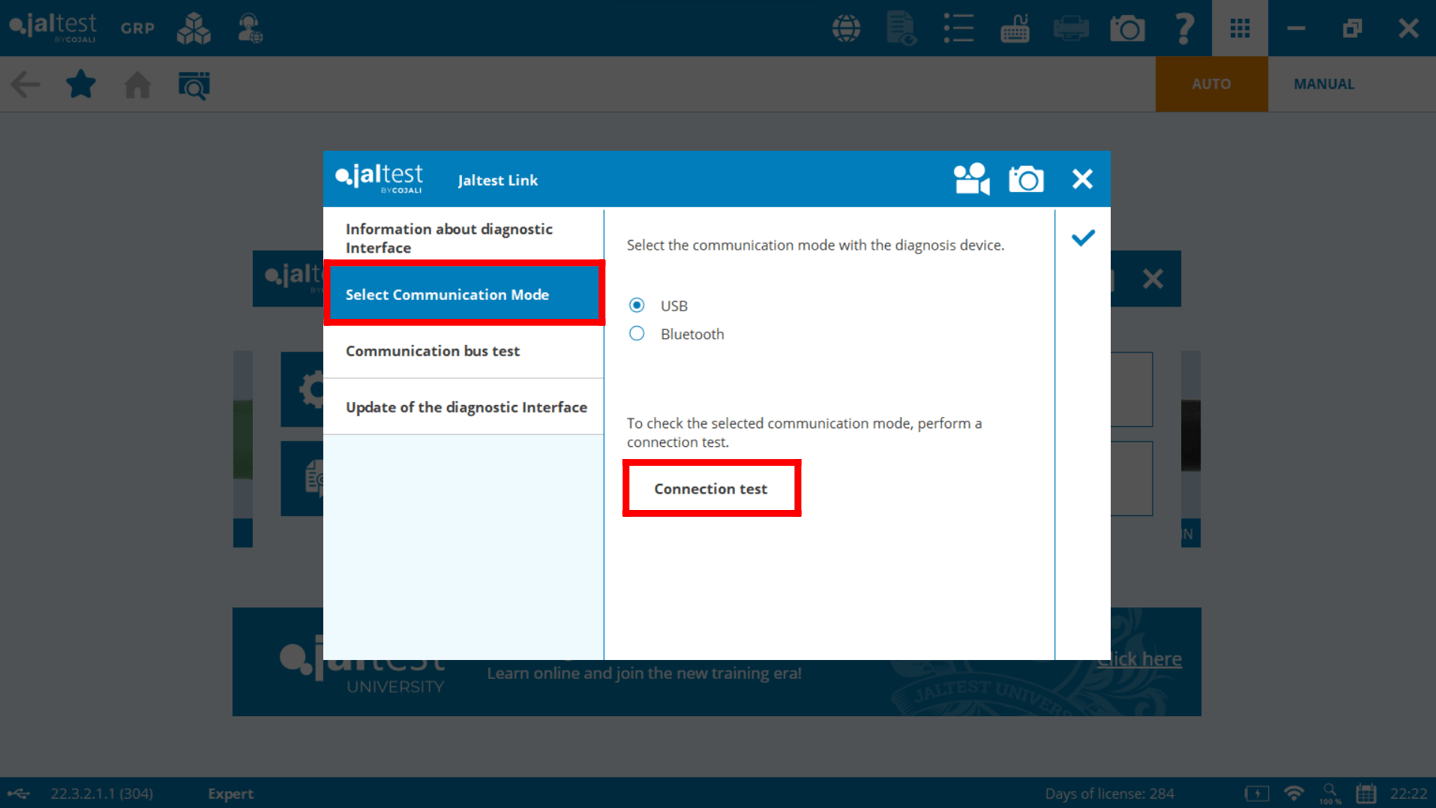This screenshot has height=808, width=1436.
Task: Run the Connection test
Action: point(711,488)
